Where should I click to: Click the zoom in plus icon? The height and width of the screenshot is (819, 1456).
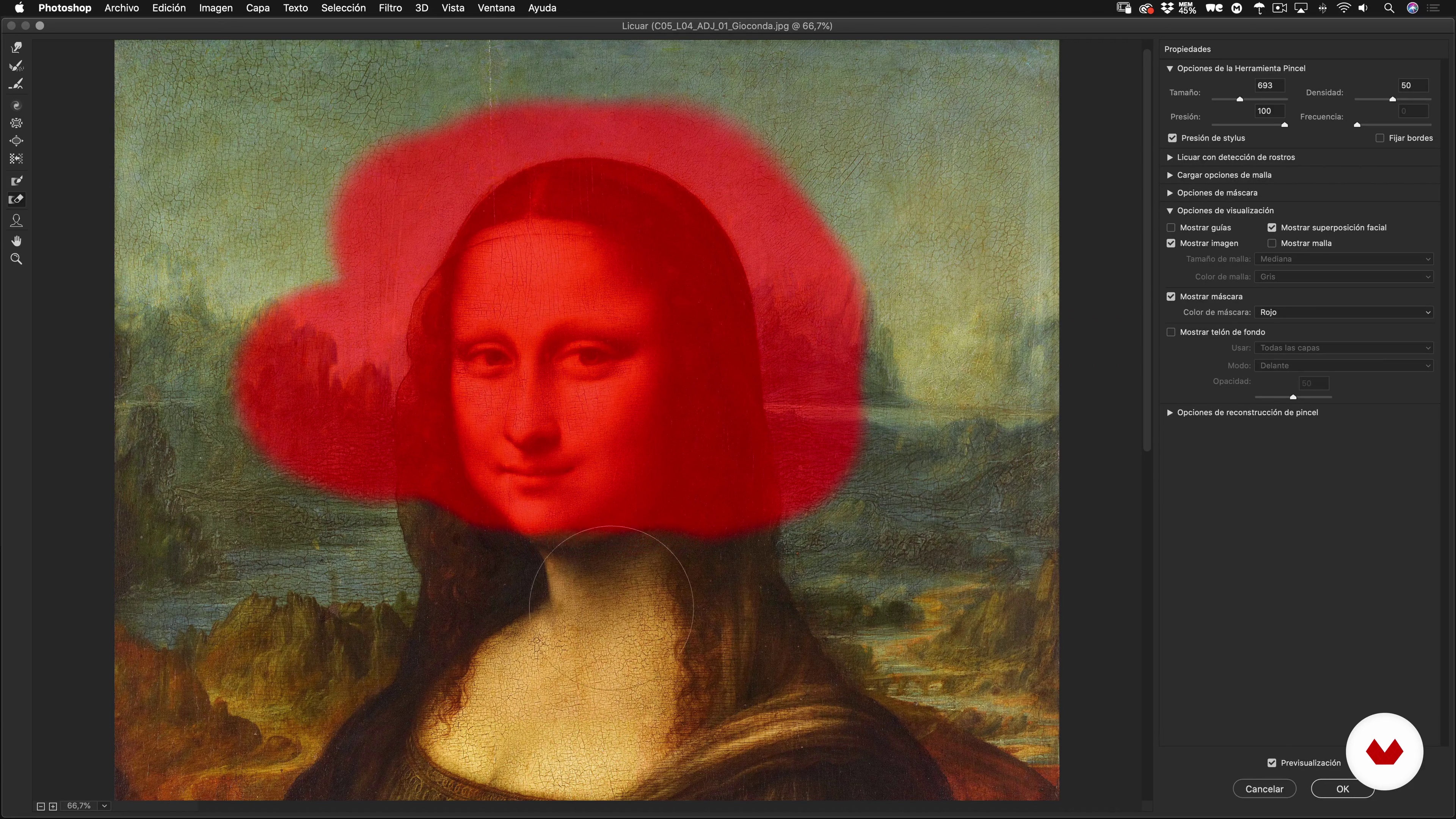point(53,806)
